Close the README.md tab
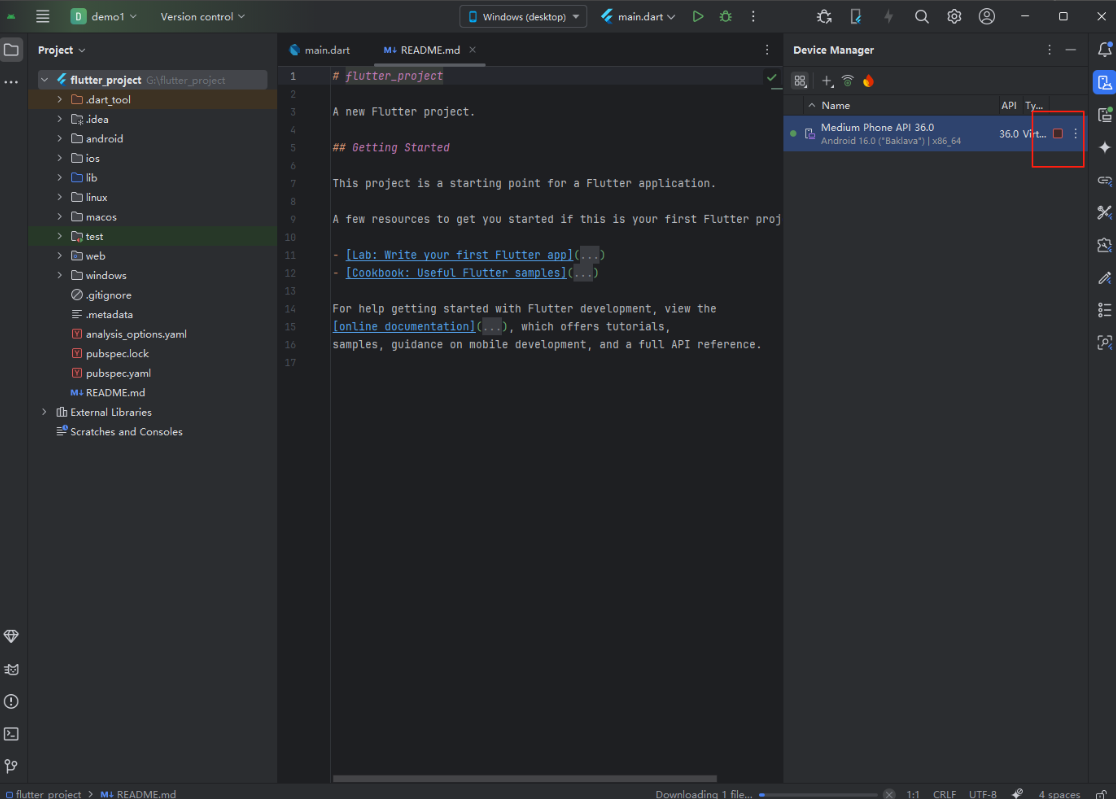The height and width of the screenshot is (799, 1116). (x=473, y=50)
